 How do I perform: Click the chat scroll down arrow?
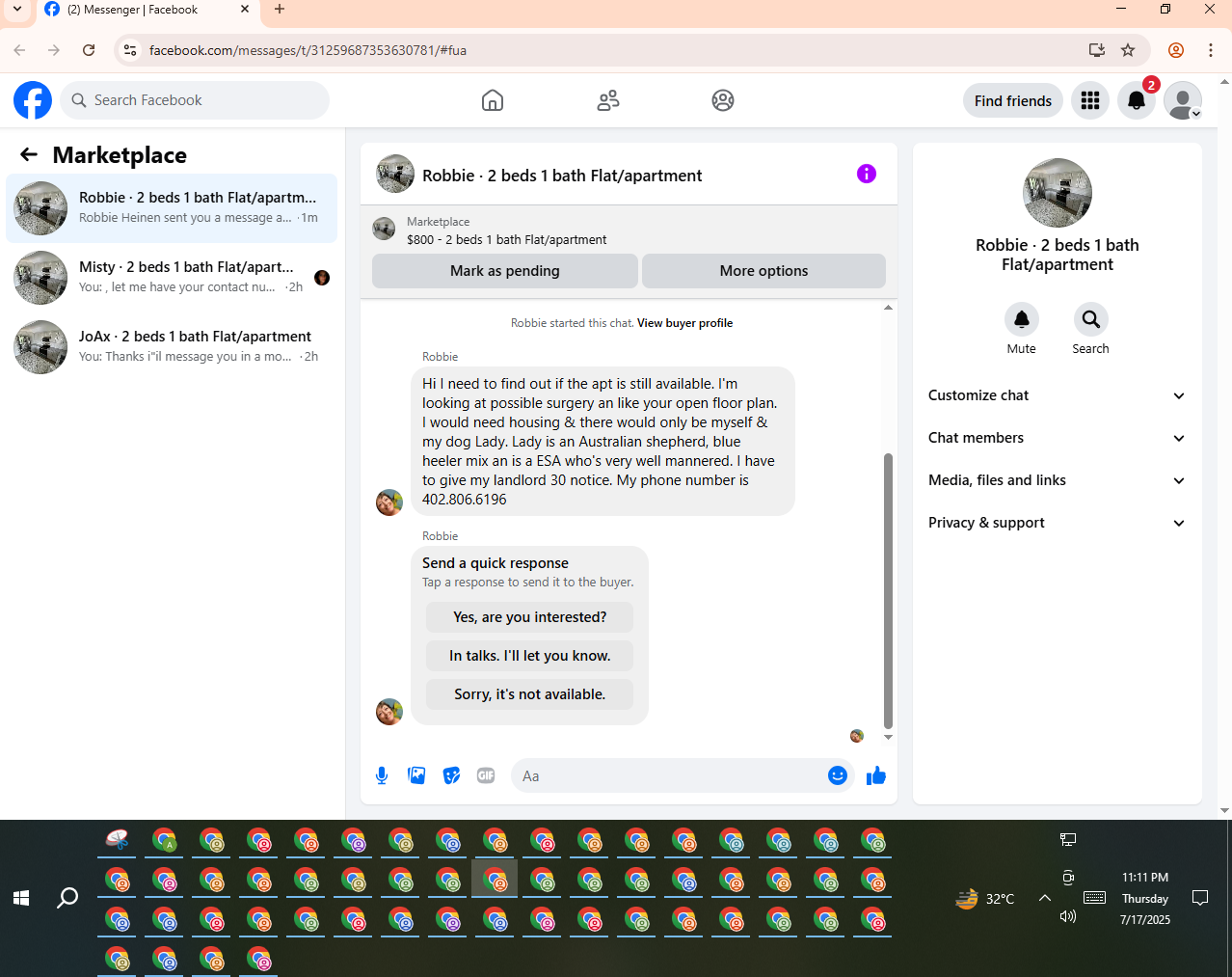click(x=888, y=738)
